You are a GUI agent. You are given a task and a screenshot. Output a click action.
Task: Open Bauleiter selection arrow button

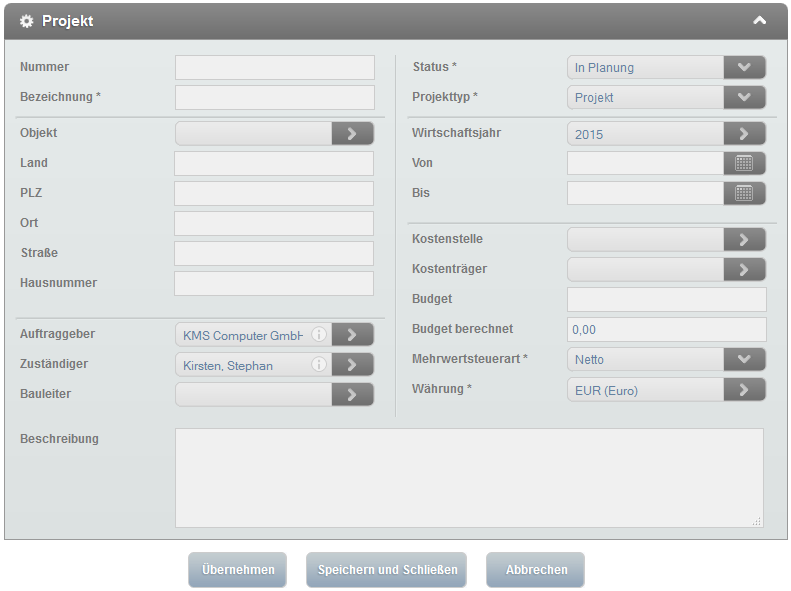click(x=352, y=395)
